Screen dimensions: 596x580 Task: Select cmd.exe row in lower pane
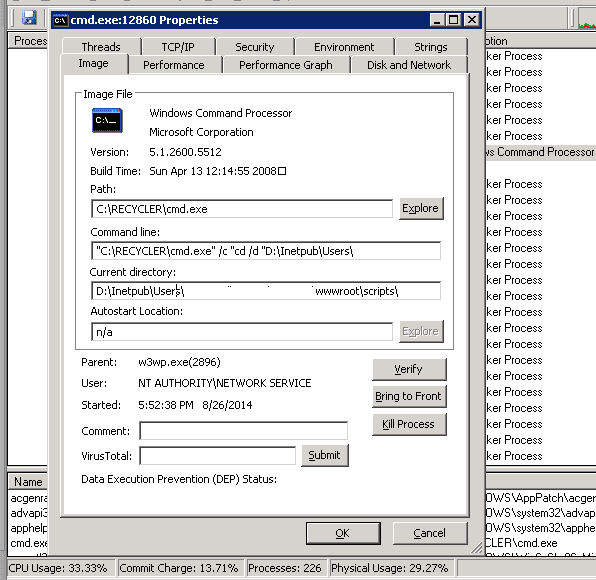(29, 543)
